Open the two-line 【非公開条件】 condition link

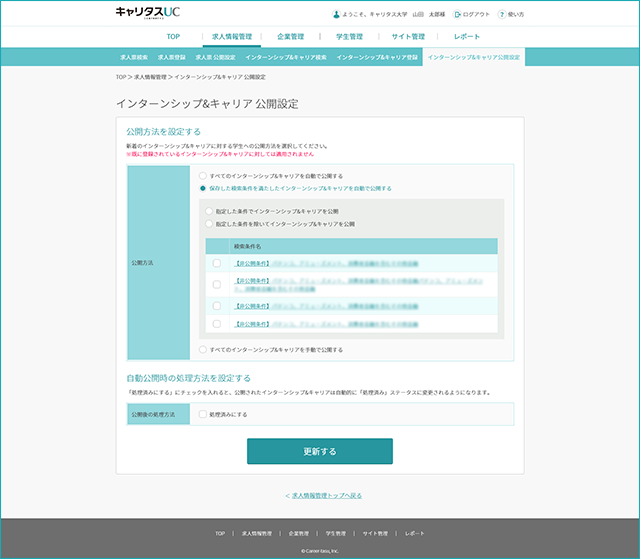358,285
